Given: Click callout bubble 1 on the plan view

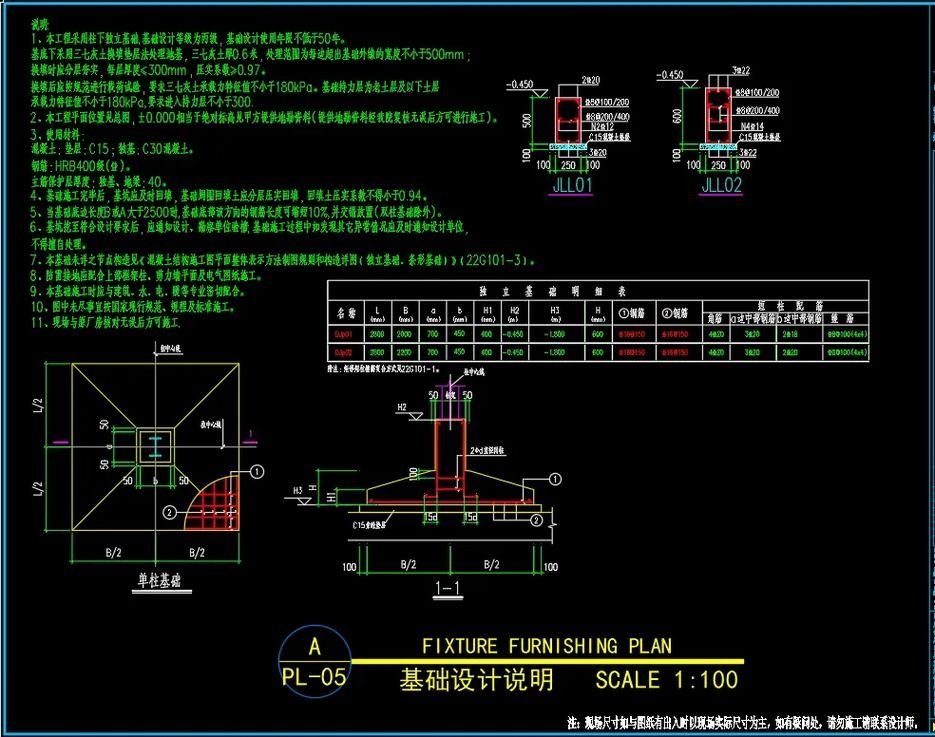Looking at the screenshot, I should click(x=257, y=470).
